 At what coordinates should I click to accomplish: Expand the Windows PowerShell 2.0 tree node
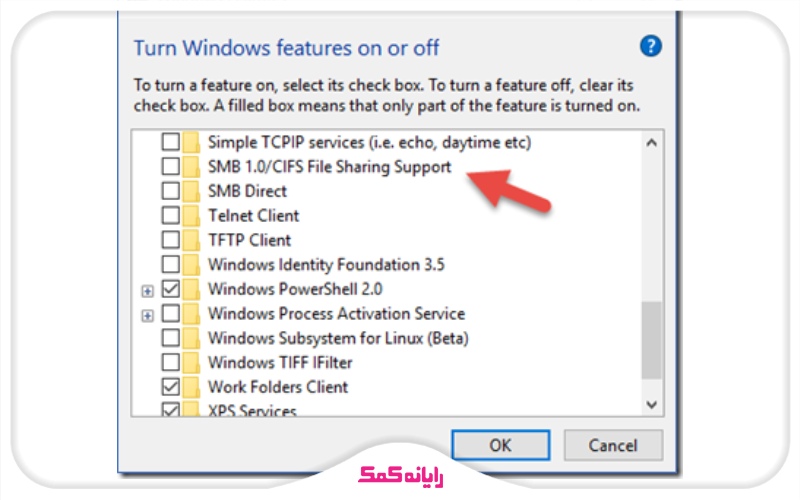pyautogui.click(x=148, y=290)
